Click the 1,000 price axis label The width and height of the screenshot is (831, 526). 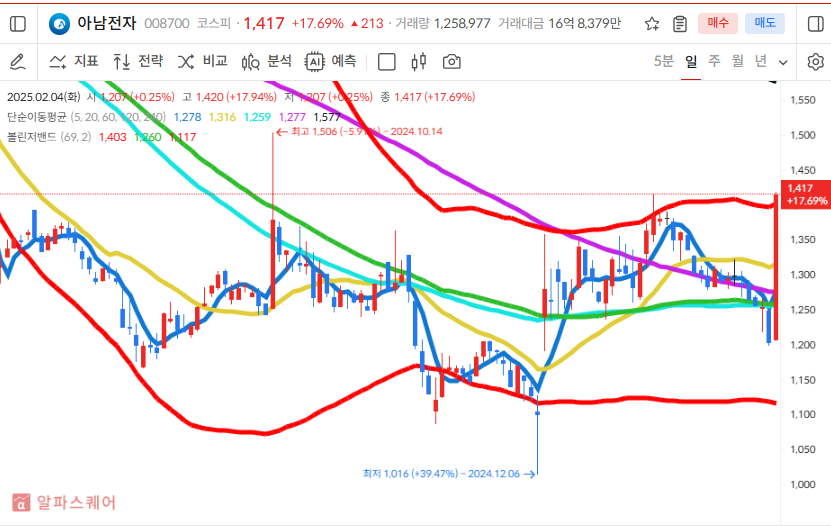[802, 484]
